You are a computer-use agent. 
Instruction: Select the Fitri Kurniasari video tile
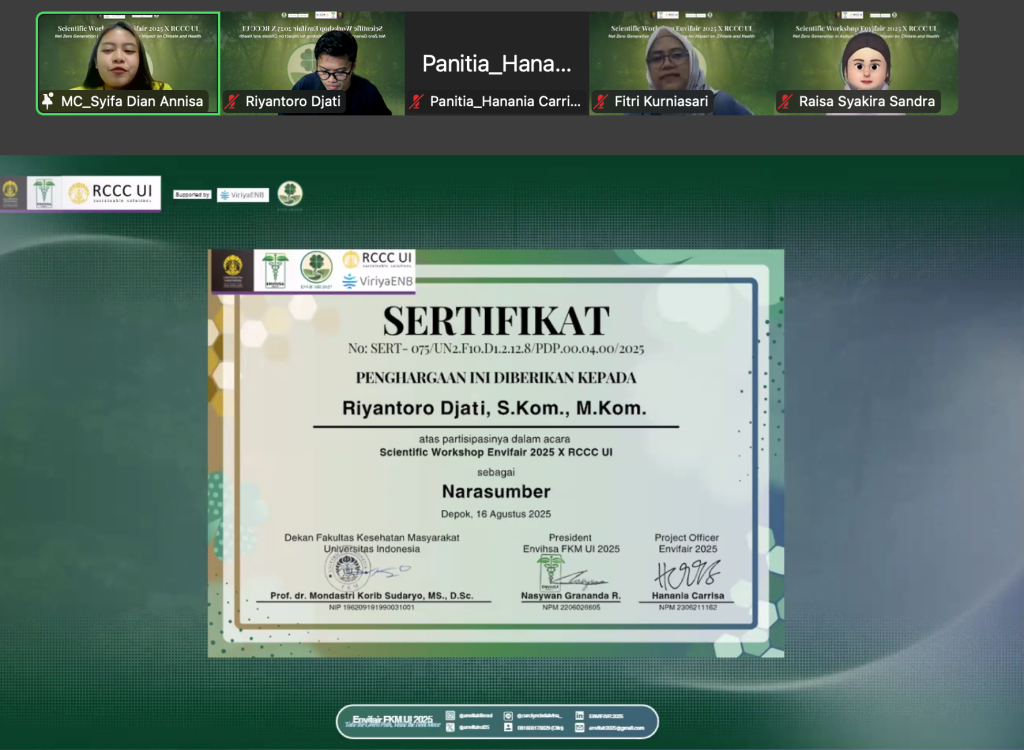coord(681,63)
